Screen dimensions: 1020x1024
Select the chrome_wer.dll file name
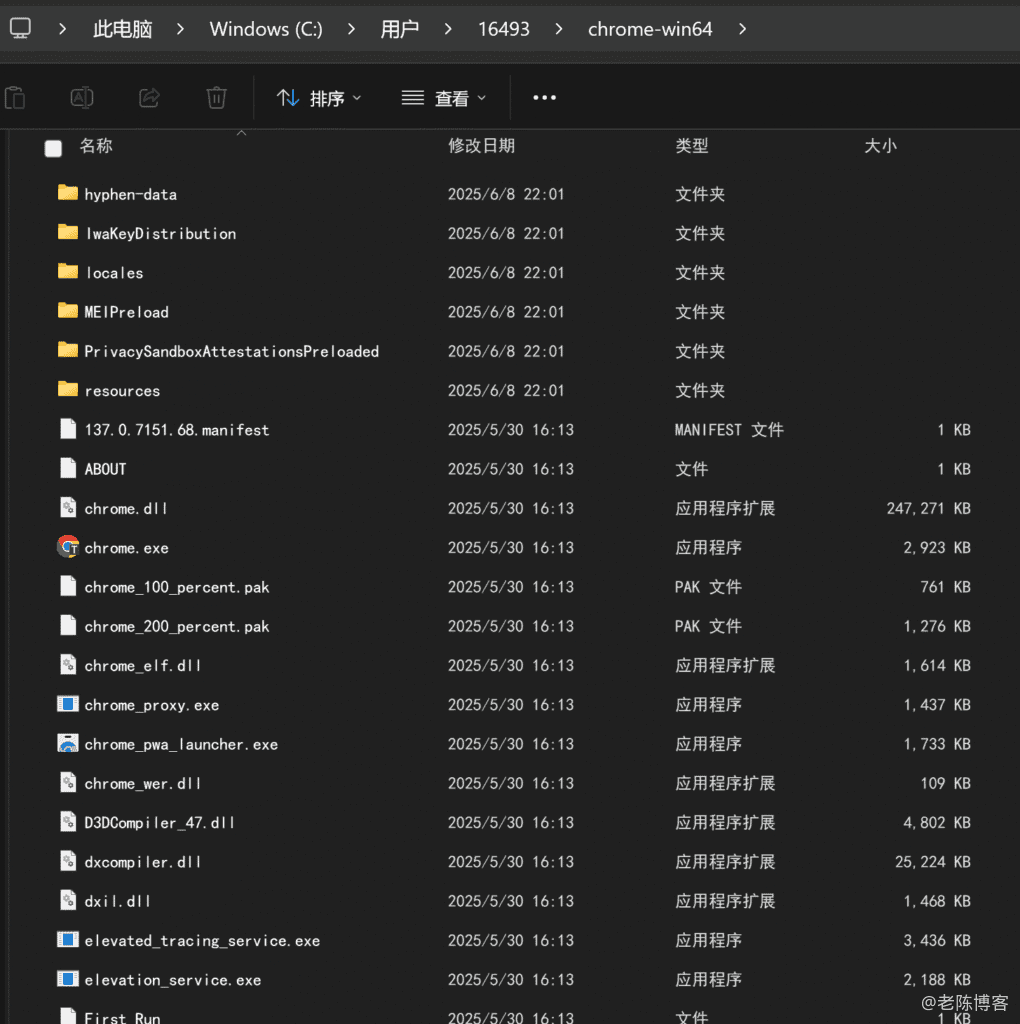click(142, 783)
